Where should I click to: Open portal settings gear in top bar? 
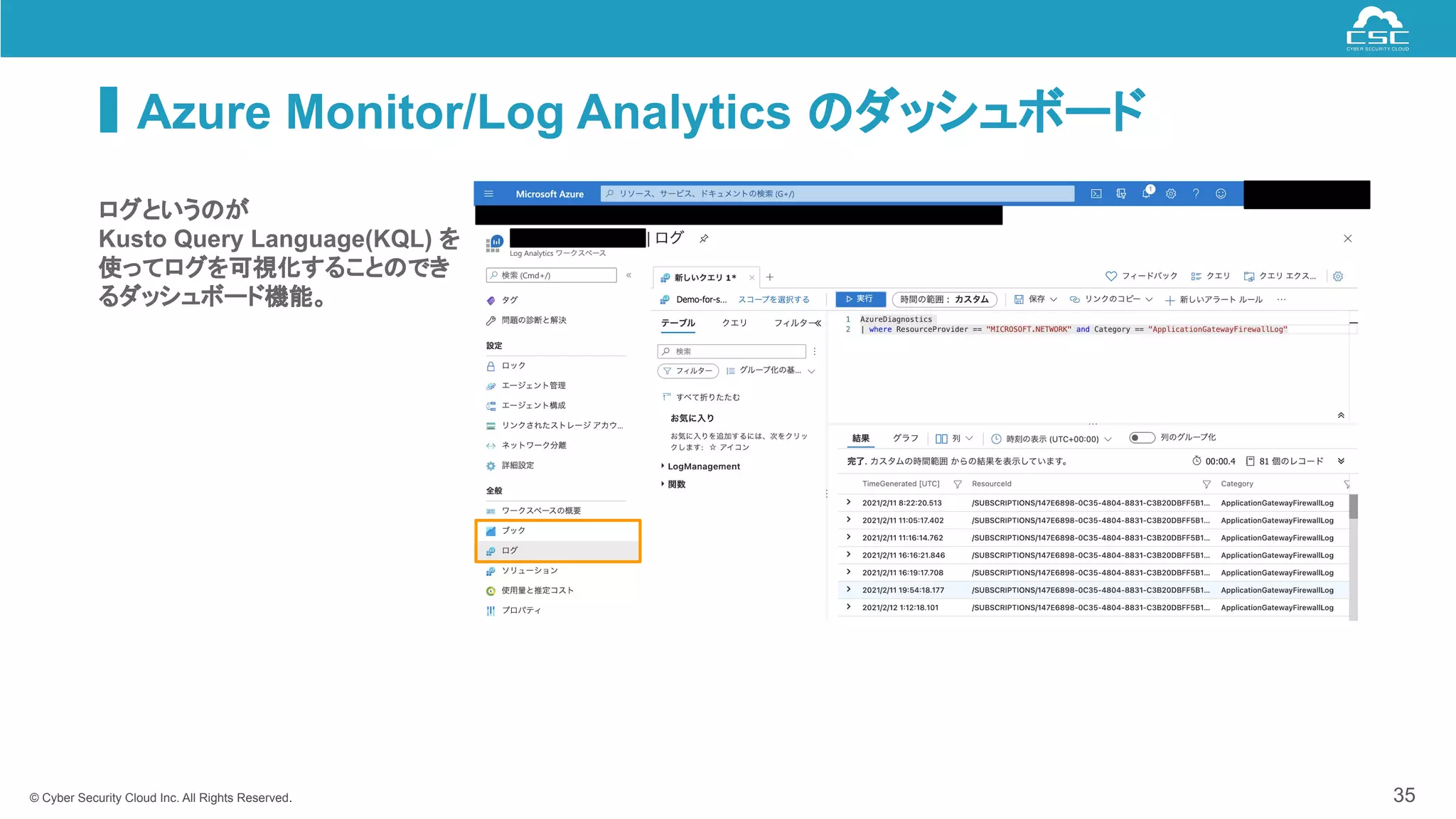(x=1171, y=193)
